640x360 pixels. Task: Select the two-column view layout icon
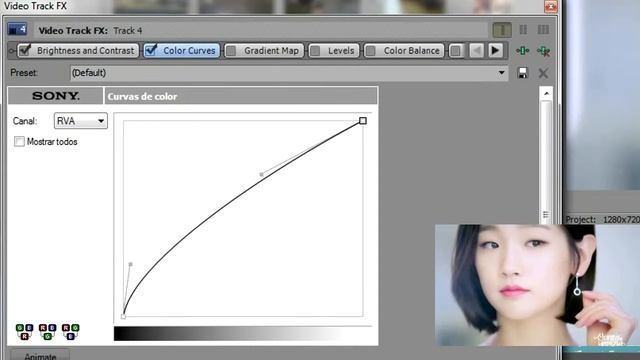point(523,30)
